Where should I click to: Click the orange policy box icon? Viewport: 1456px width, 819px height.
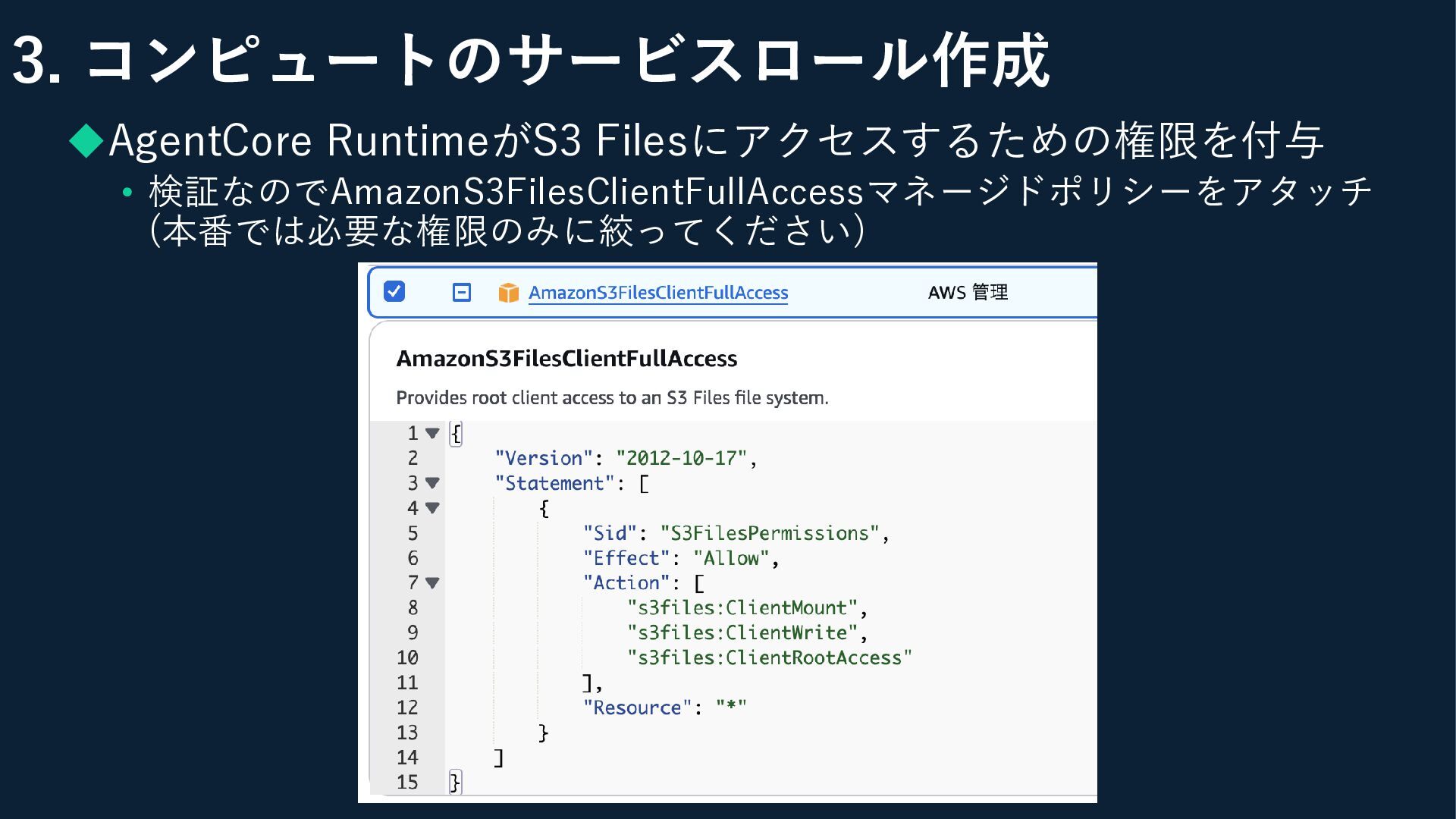click(x=508, y=293)
